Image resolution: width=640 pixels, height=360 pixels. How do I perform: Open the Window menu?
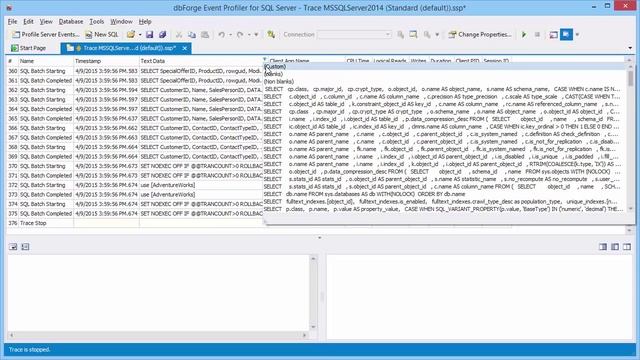coord(121,21)
